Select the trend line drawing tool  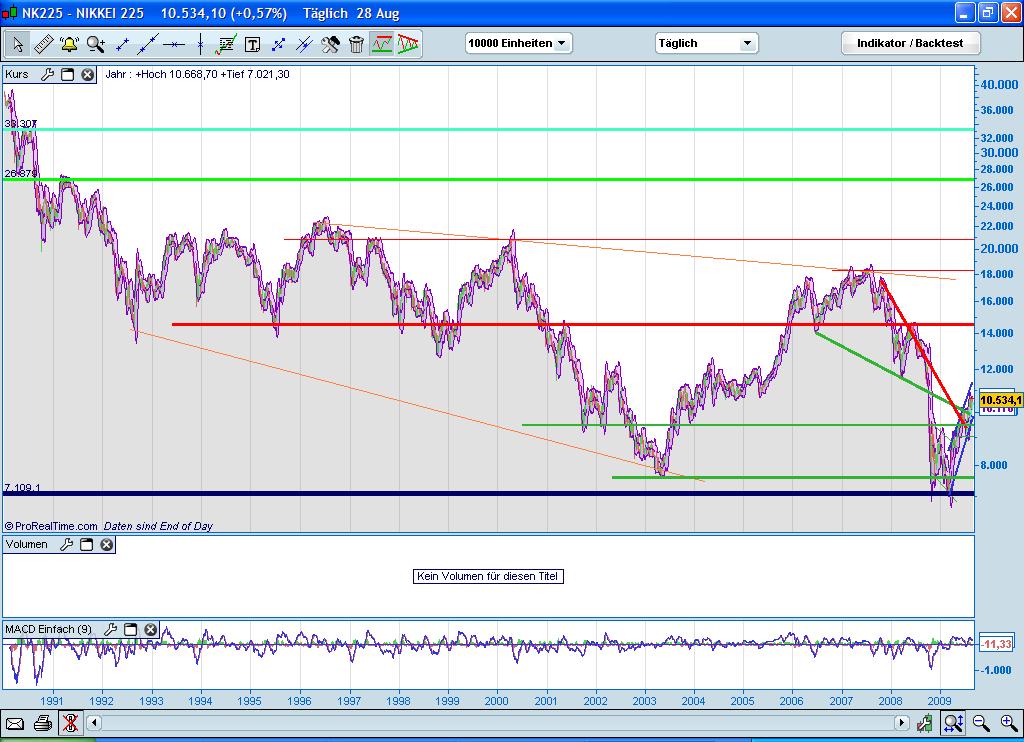pyautogui.click(x=147, y=44)
